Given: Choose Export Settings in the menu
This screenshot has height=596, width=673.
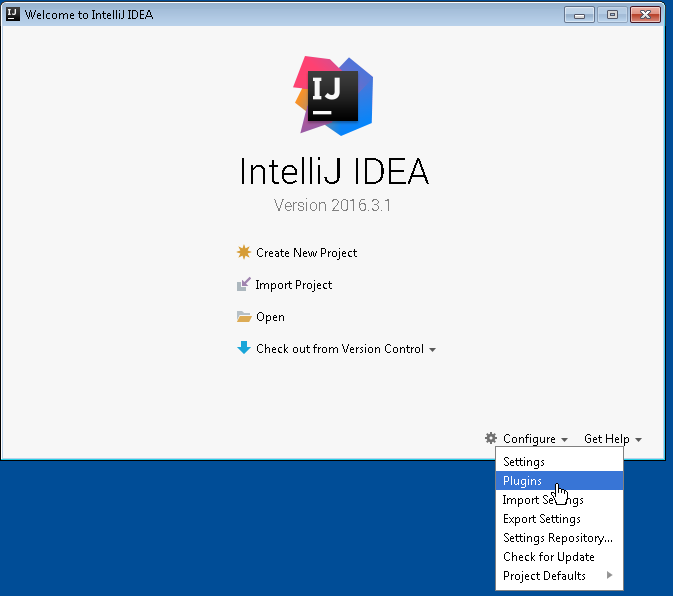Looking at the screenshot, I should pos(559,518).
